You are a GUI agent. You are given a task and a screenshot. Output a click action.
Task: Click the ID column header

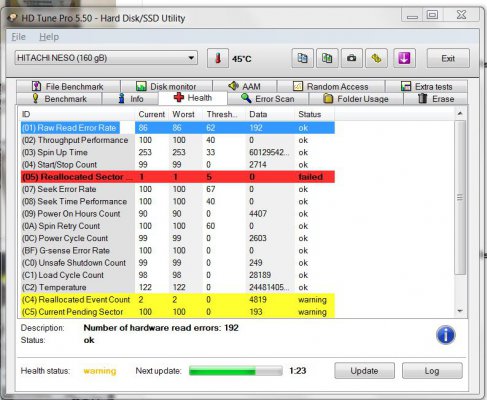click(77, 114)
